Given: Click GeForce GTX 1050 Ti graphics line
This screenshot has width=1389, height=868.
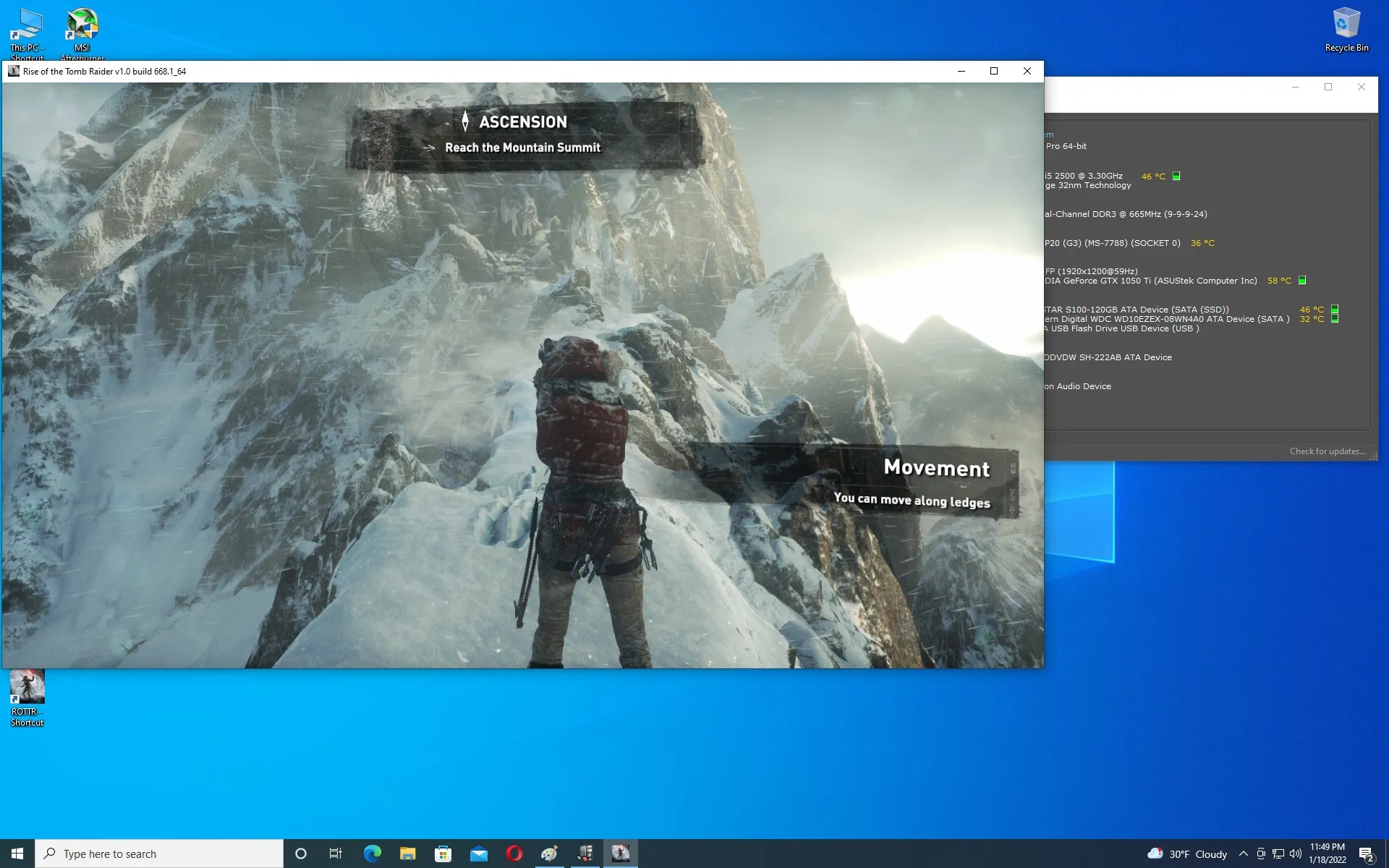Looking at the screenshot, I should [x=1150, y=281].
